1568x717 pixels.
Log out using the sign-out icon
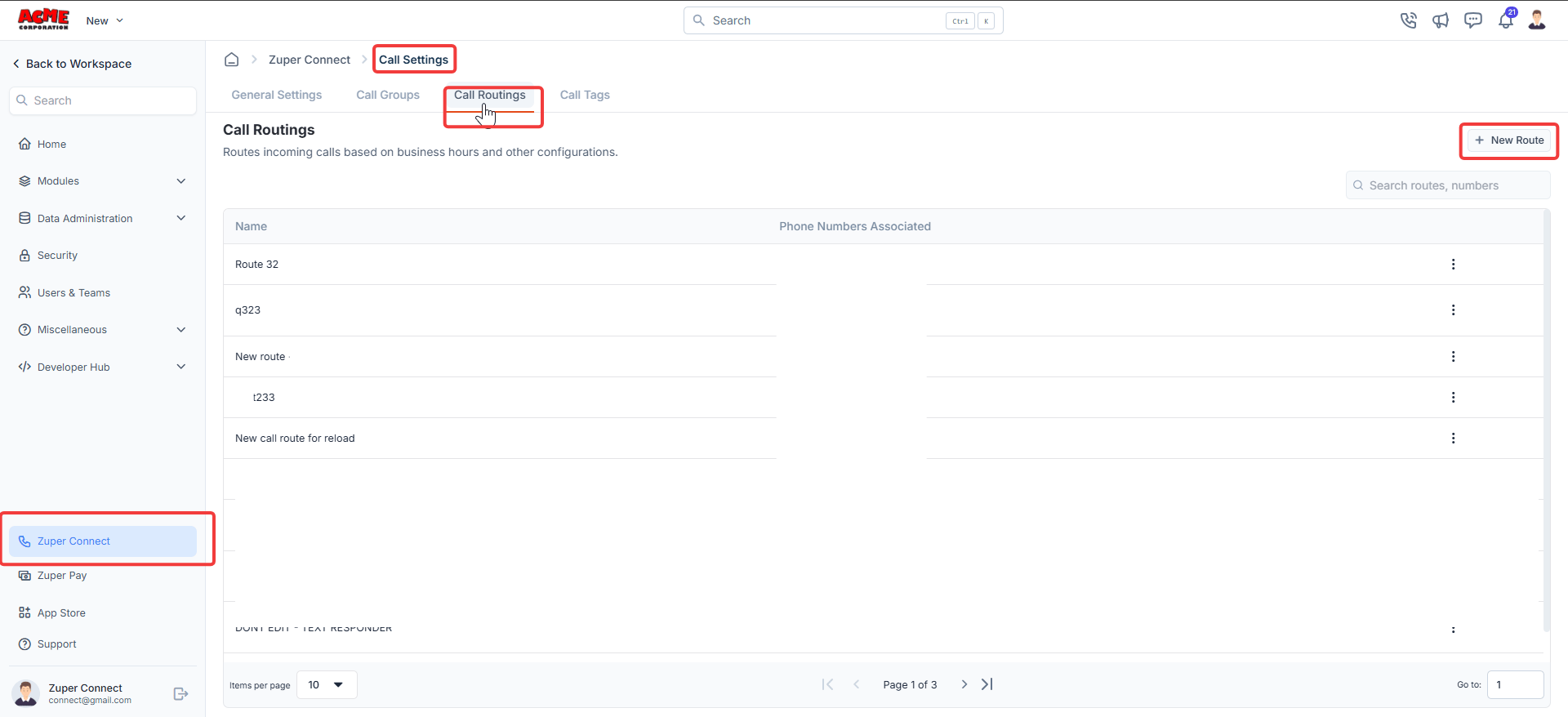181,694
